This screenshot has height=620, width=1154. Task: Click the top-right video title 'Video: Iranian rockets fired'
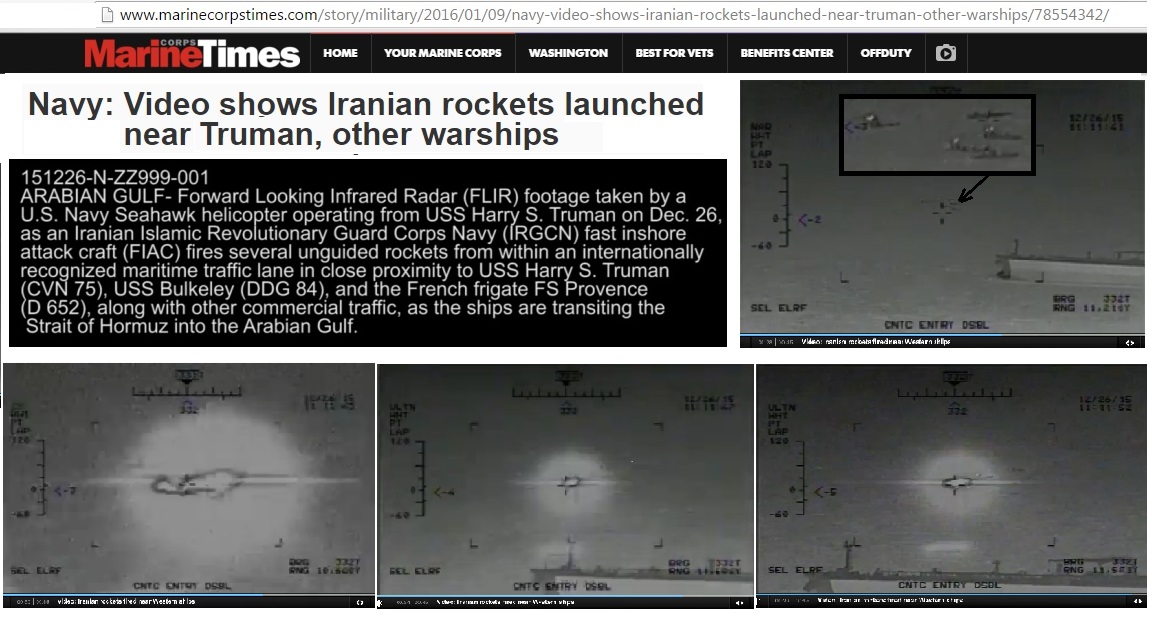pyautogui.click(x=875, y=342)
